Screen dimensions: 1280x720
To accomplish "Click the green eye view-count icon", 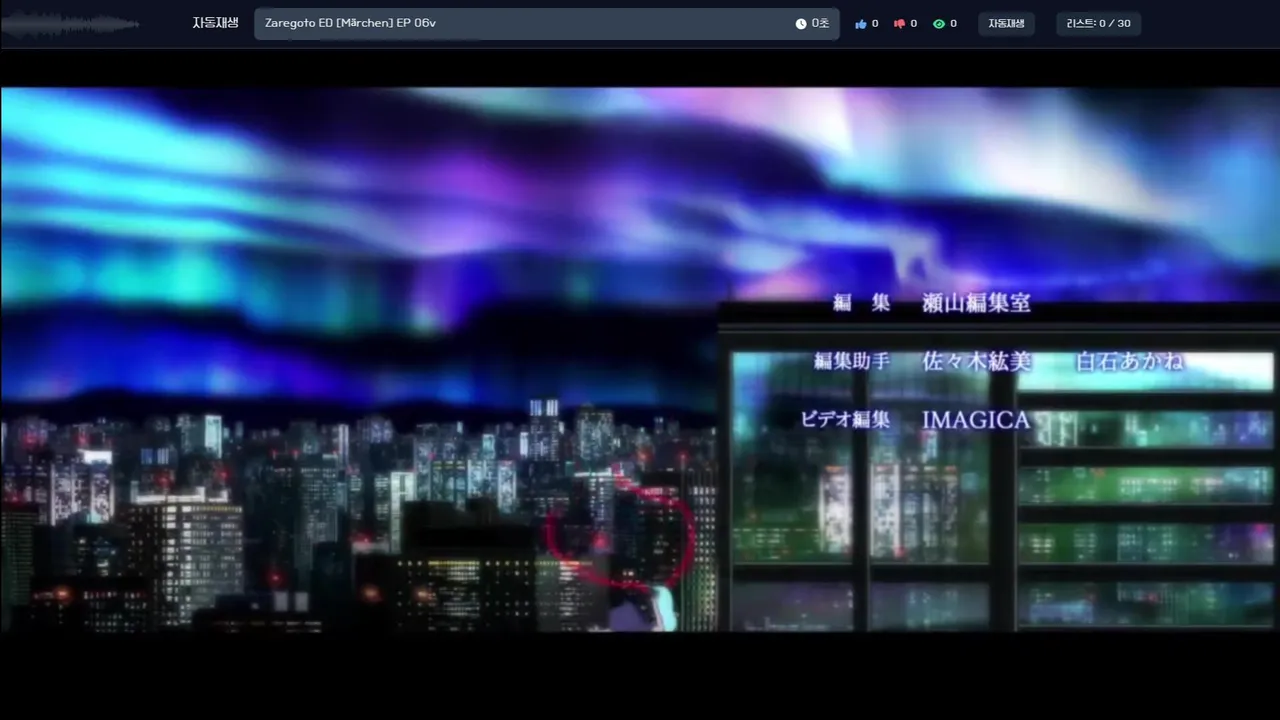I will tap(938, 24).
